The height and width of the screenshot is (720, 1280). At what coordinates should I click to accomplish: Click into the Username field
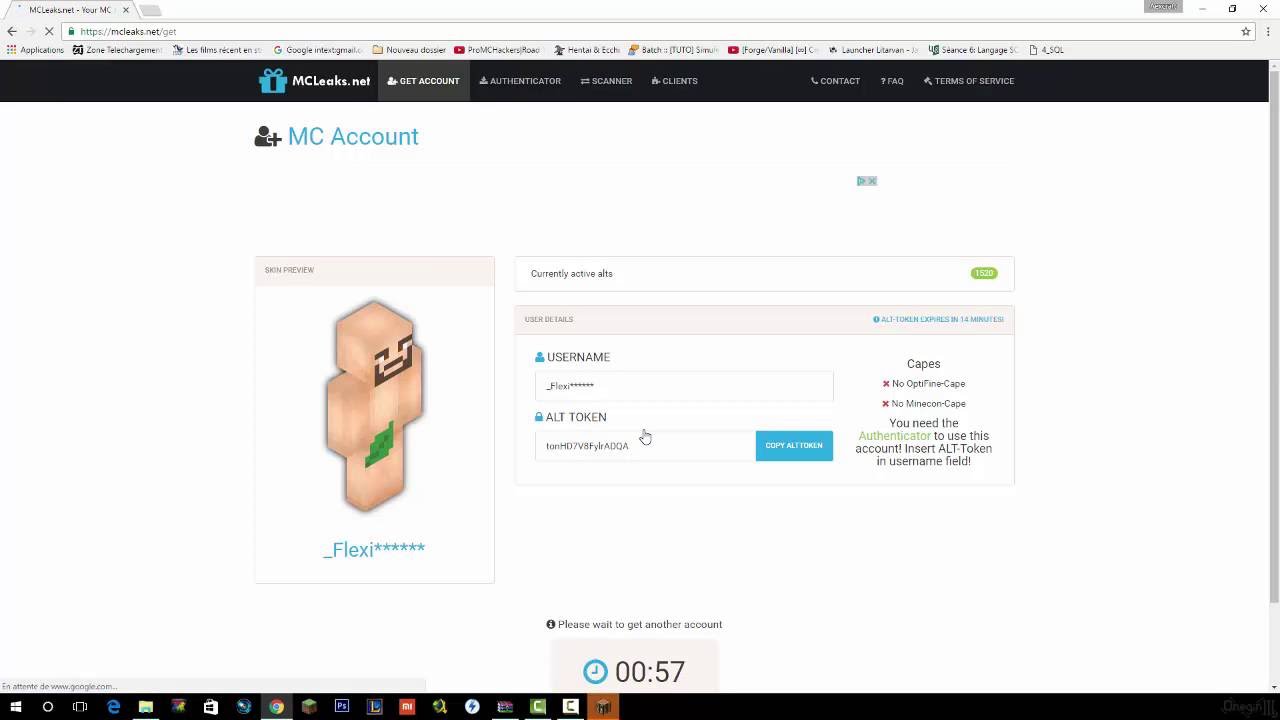click(x=684, y=386)
